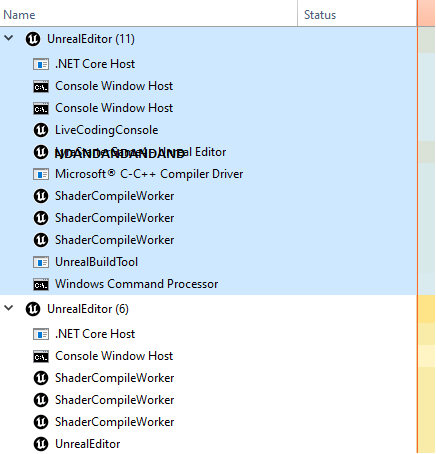Select the "LiveCodingConsole" process name
The width and height of the screenshot is (436, 454).
pyautogui.click(x=107, y=130)
